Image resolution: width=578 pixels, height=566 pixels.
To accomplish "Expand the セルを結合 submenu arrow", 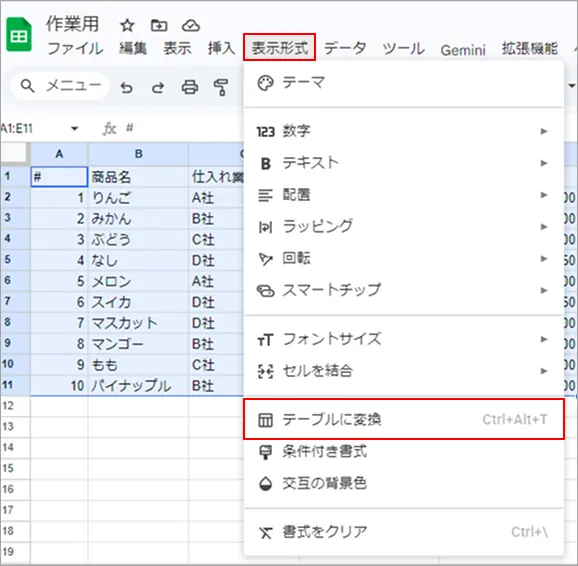I will coord(544,371).
